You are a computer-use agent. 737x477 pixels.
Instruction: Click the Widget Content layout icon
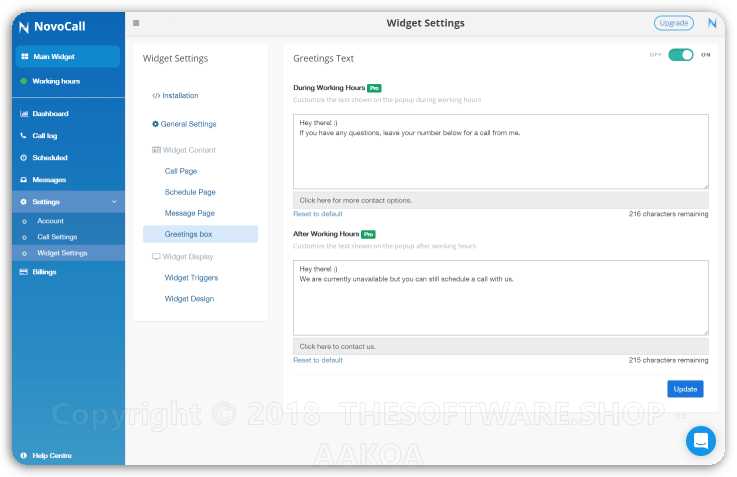point(156,150)
